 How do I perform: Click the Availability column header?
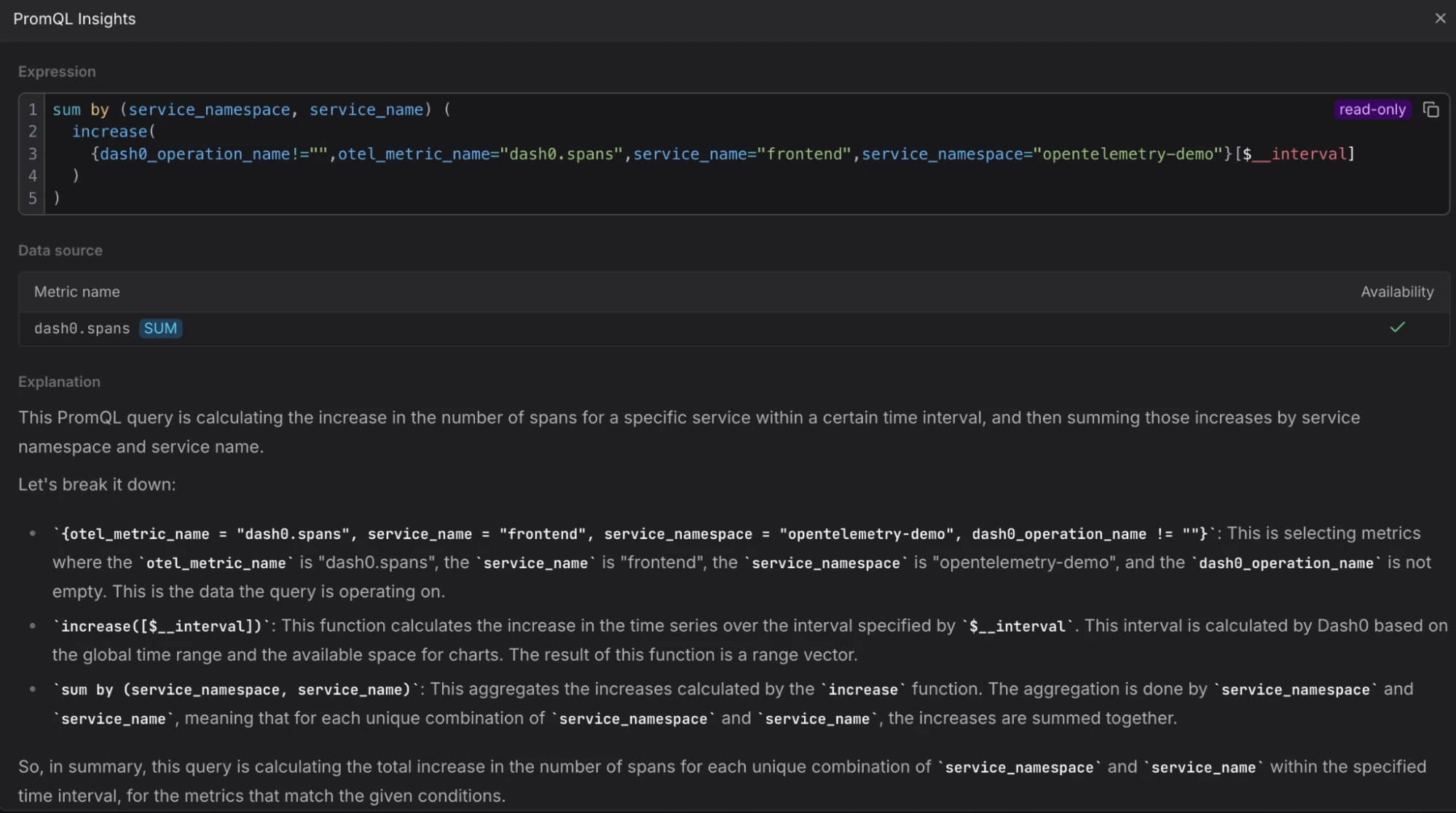1397,292
